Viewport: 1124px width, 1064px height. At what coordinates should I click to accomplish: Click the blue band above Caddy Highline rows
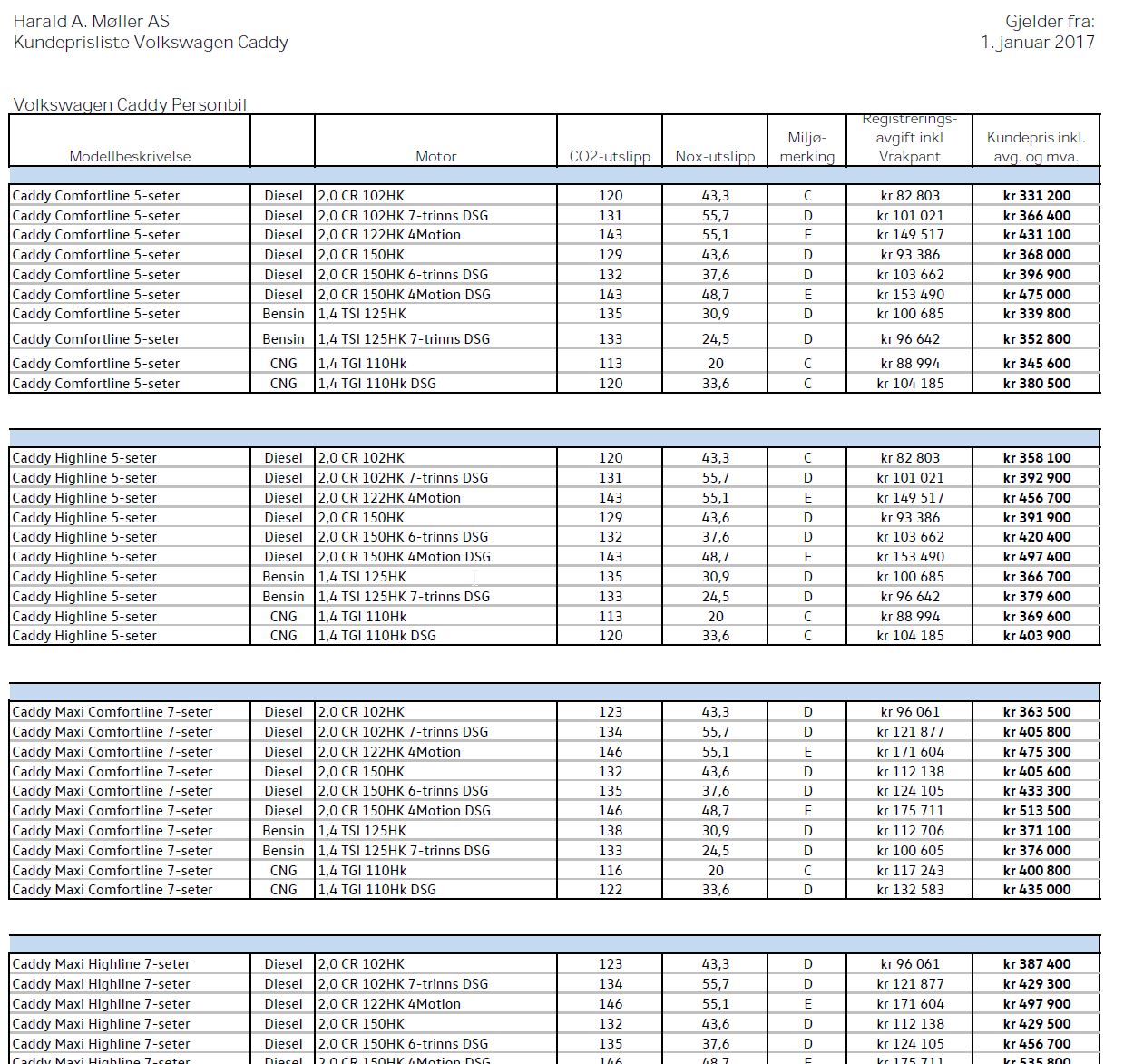point(553,437)
